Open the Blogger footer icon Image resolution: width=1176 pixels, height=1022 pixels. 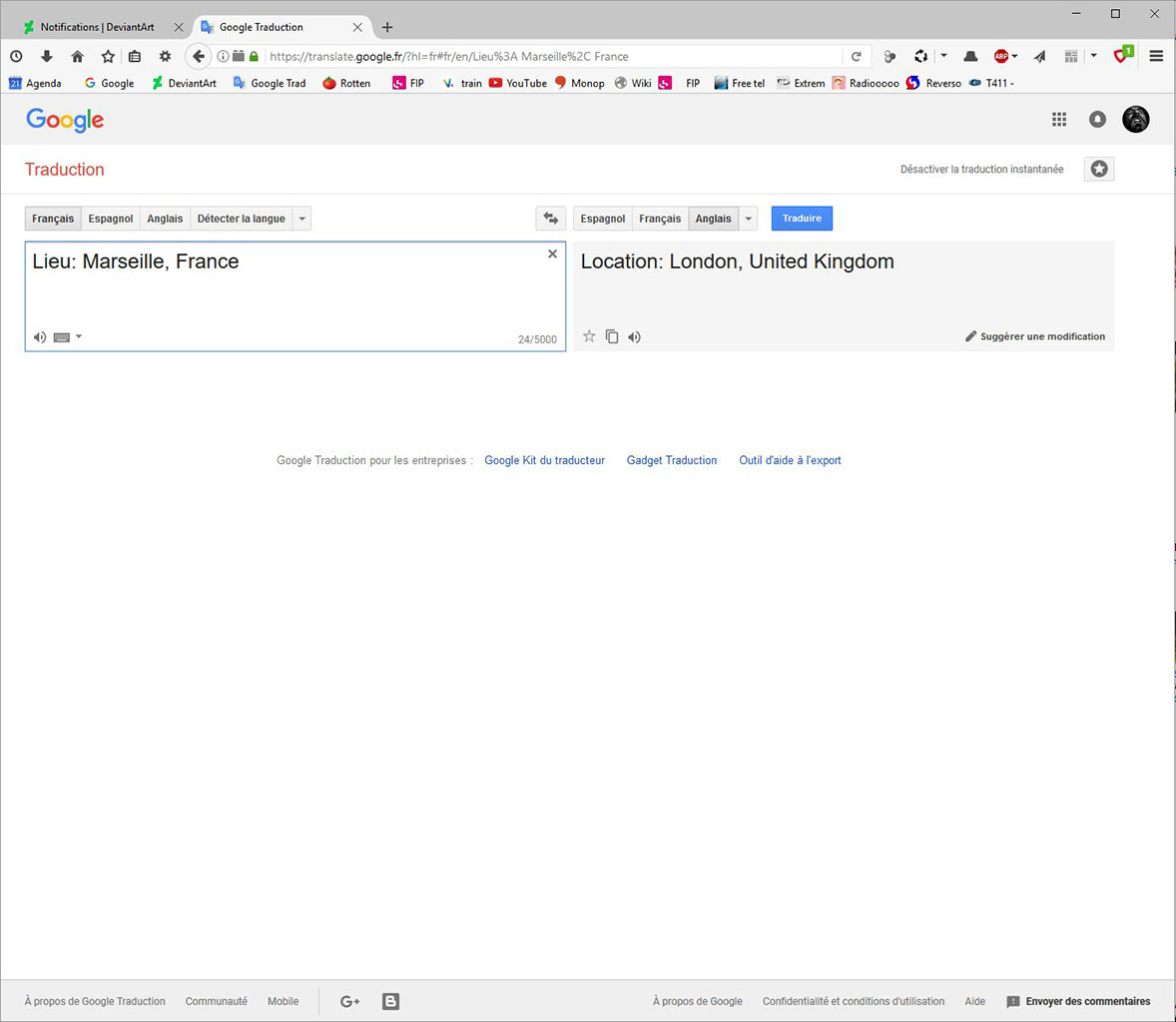[x=390, y=1001]
